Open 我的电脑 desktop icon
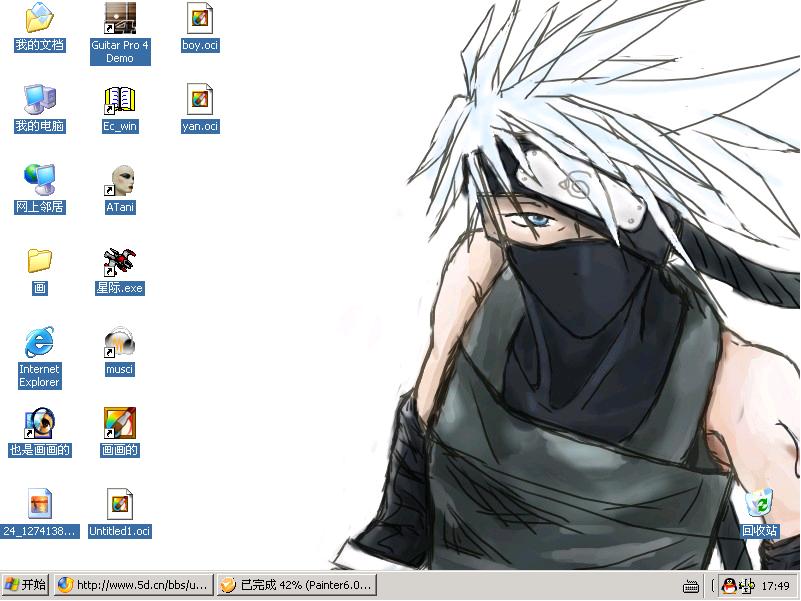This screenshot has height=601, width=801. click(x=39, y=99)
